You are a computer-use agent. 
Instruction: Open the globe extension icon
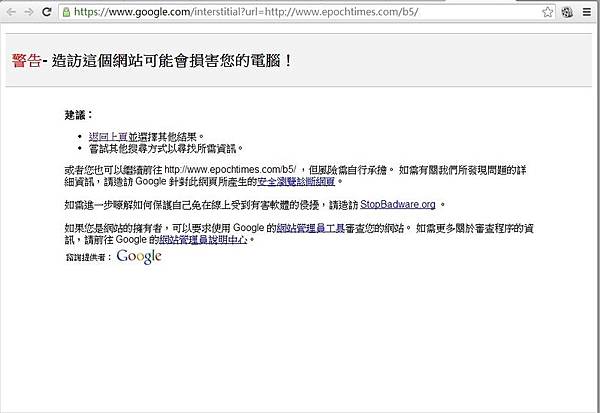point(567,12)
